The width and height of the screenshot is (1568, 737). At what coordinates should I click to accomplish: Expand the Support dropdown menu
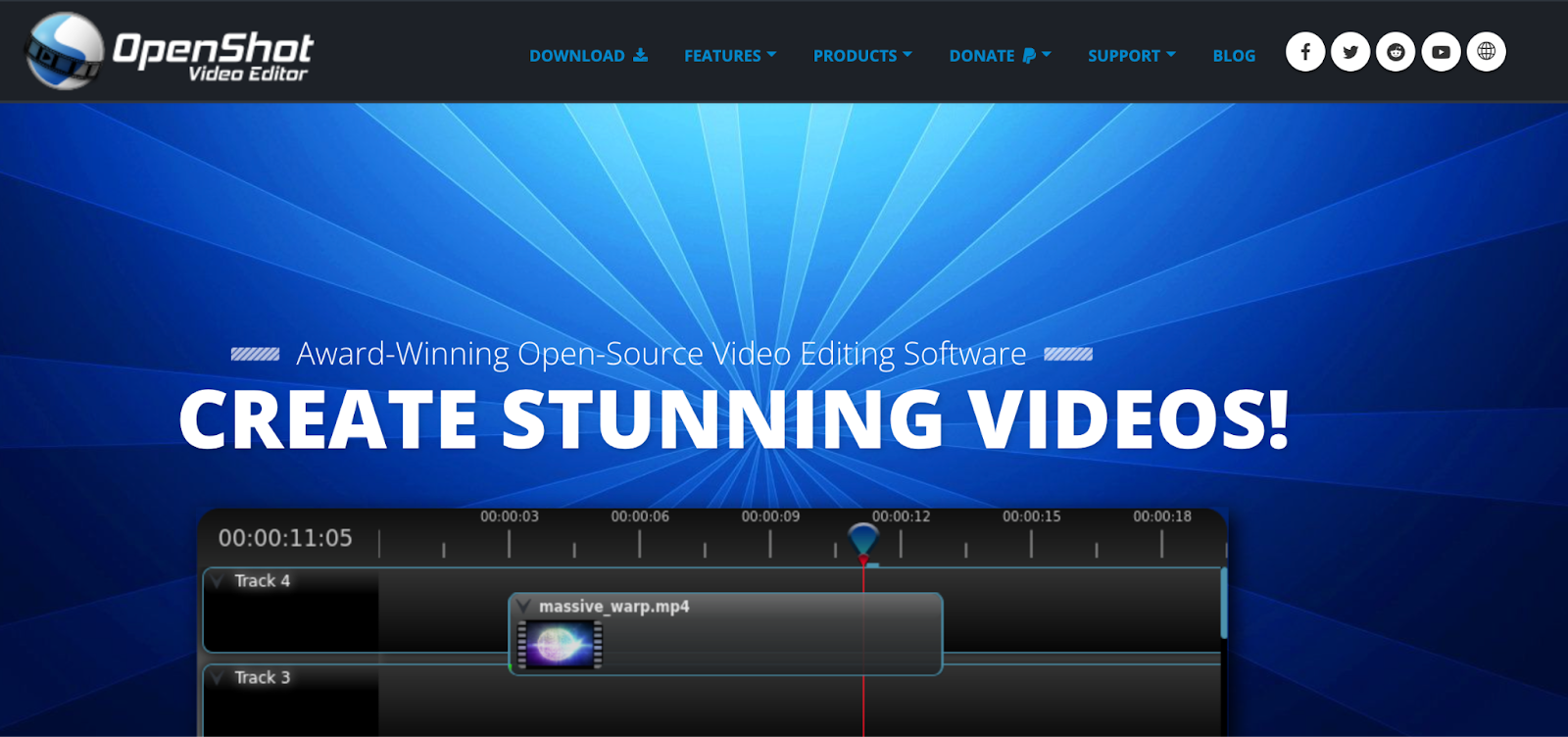1132,56
